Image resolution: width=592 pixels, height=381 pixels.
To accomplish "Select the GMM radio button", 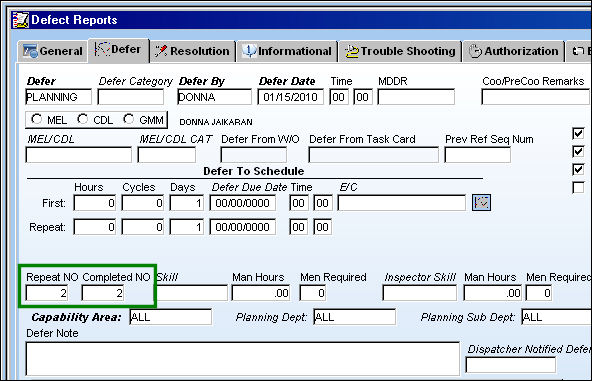I will [x=129, y=119].
